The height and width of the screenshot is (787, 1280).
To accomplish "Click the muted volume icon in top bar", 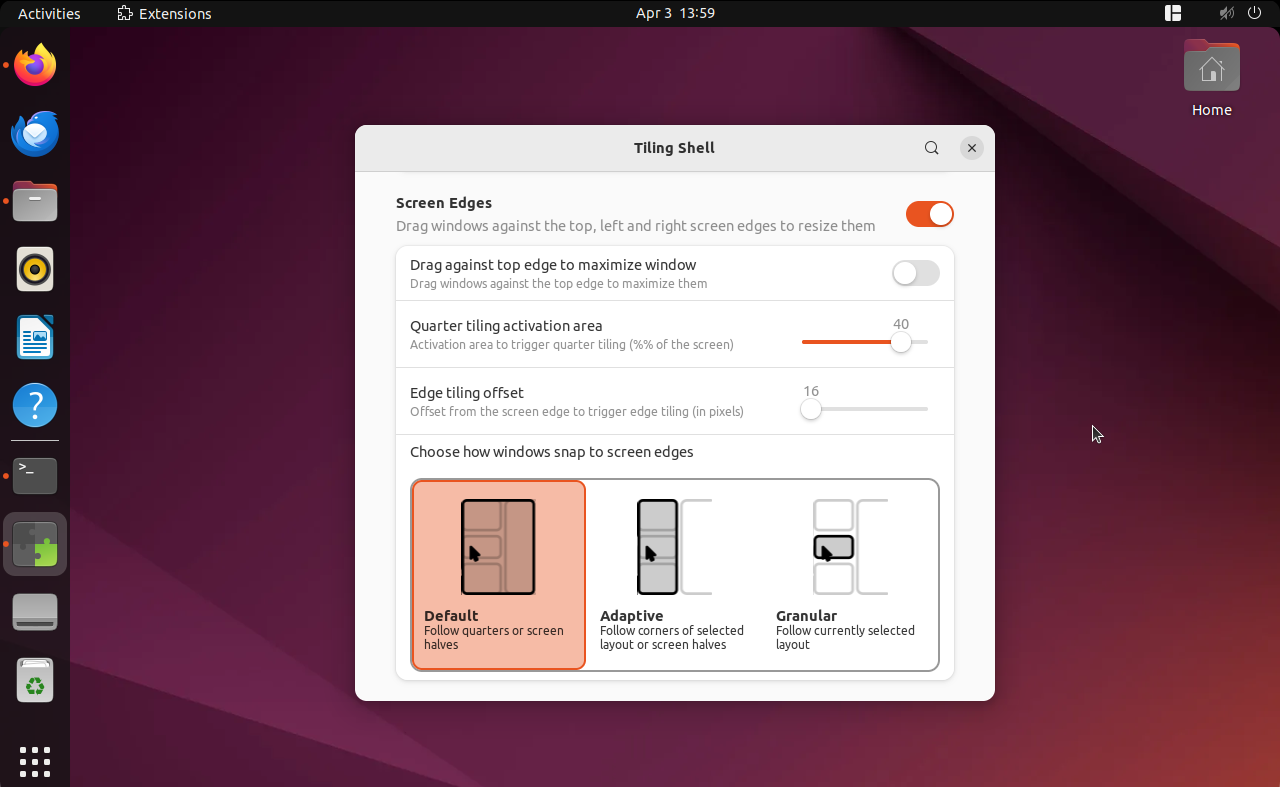I will coord(1227,13).
